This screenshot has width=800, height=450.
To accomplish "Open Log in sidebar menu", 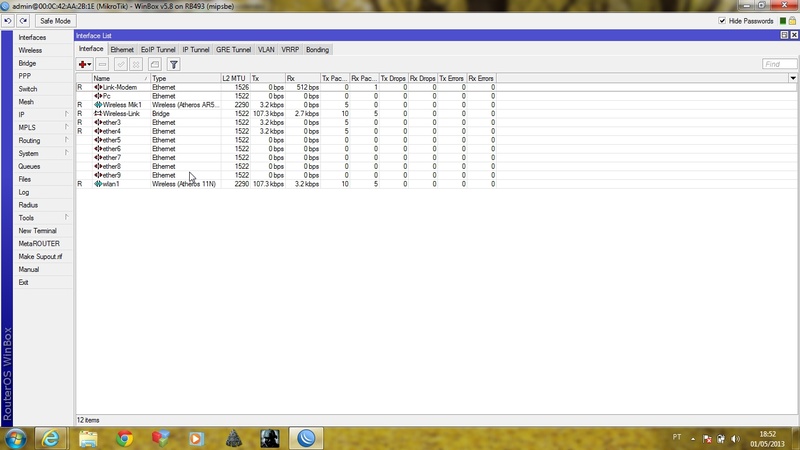I will click(43, 192).
